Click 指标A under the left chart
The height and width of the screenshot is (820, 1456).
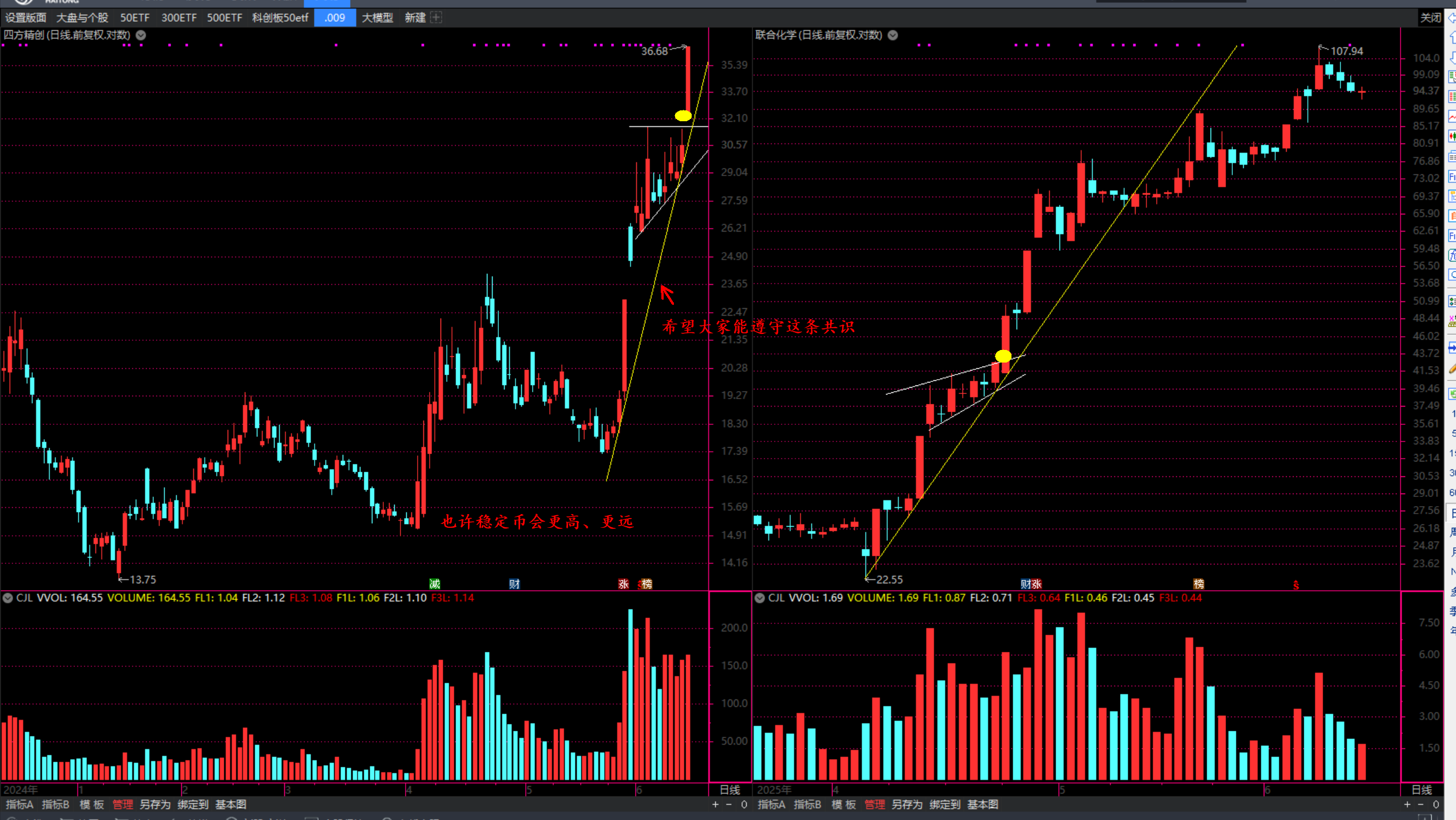[x=19, y=805]
